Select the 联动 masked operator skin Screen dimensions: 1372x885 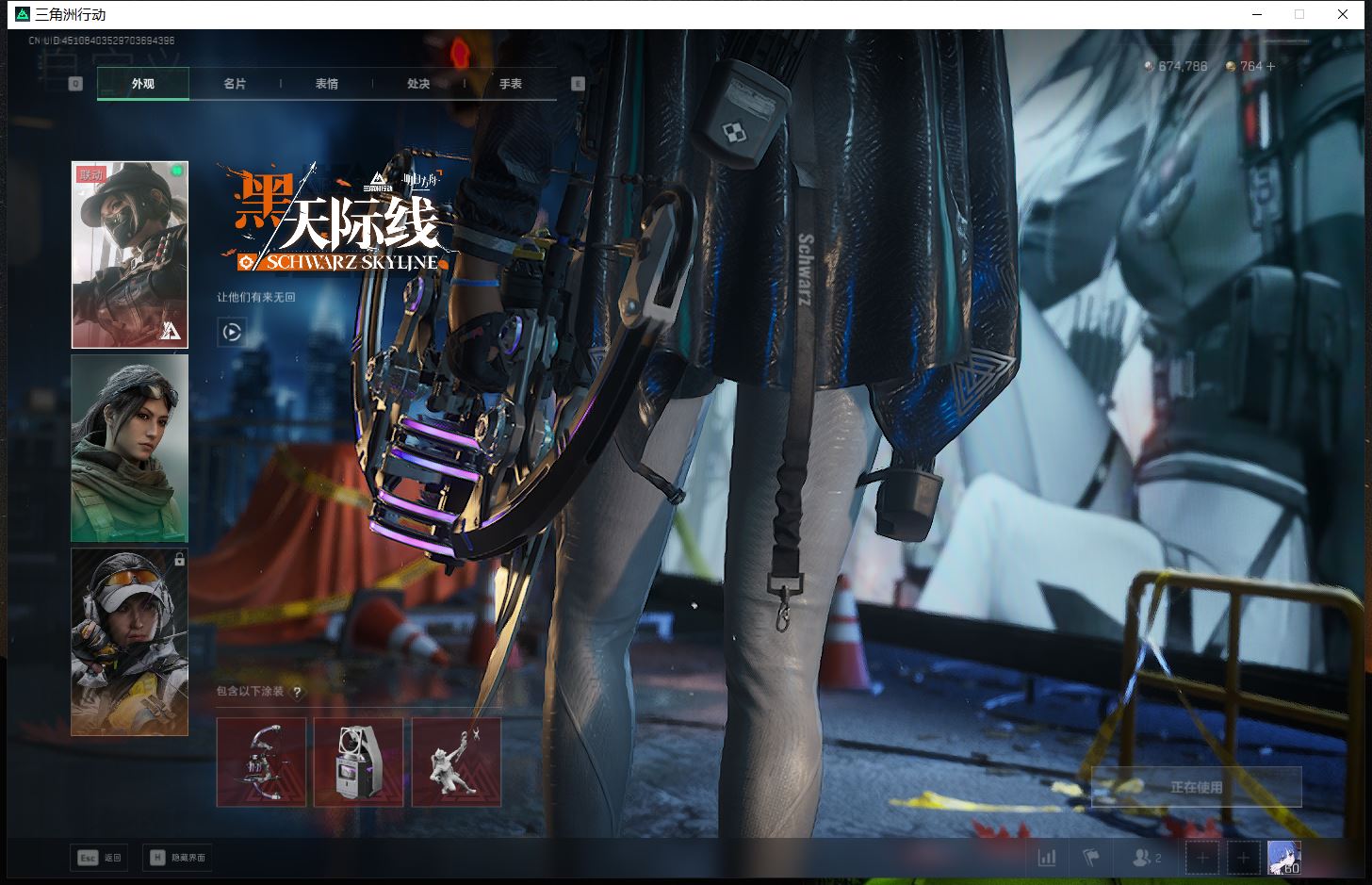click(130, 254)
